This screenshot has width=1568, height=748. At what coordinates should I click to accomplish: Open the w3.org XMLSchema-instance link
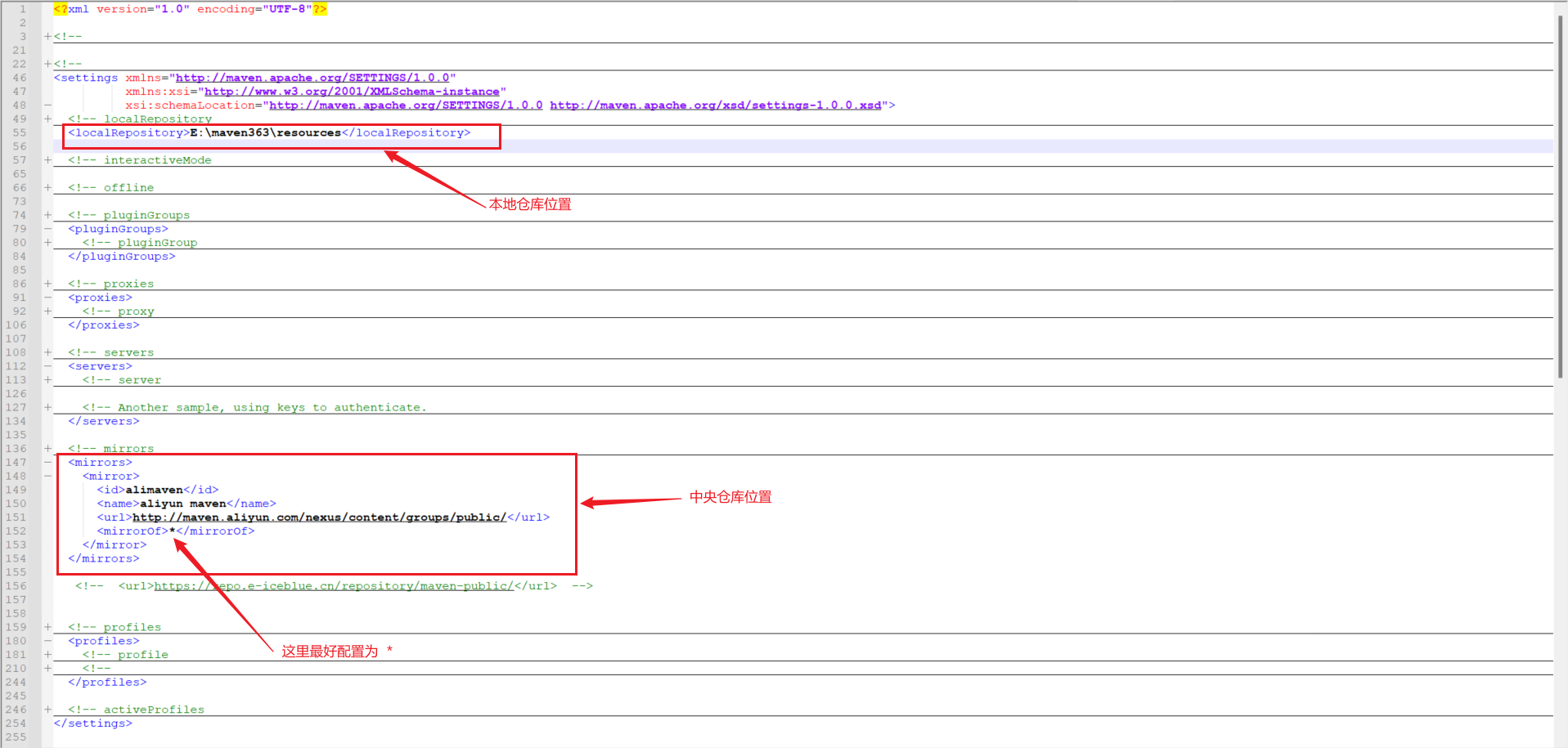(x=352, y=92)
